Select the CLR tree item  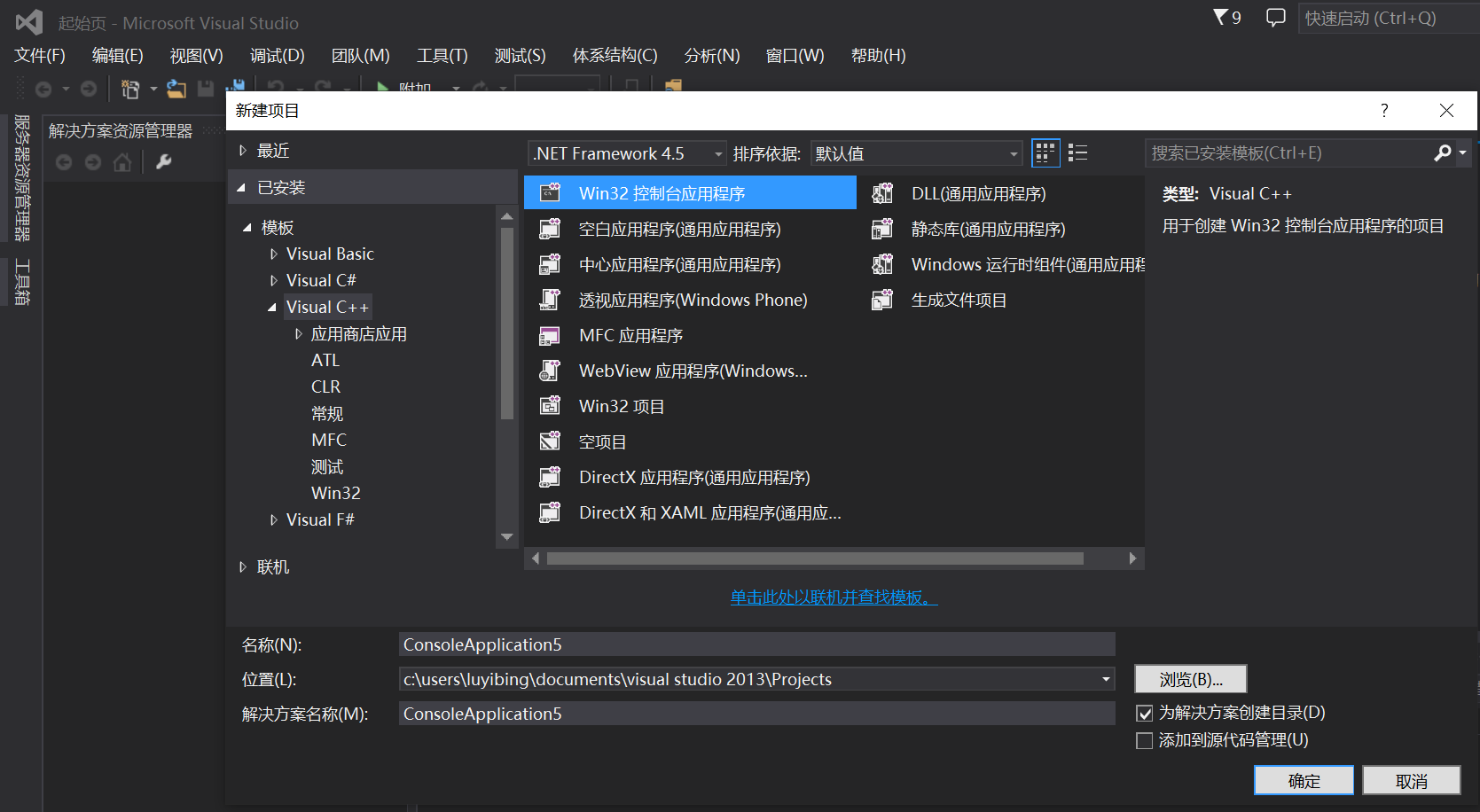326,386
